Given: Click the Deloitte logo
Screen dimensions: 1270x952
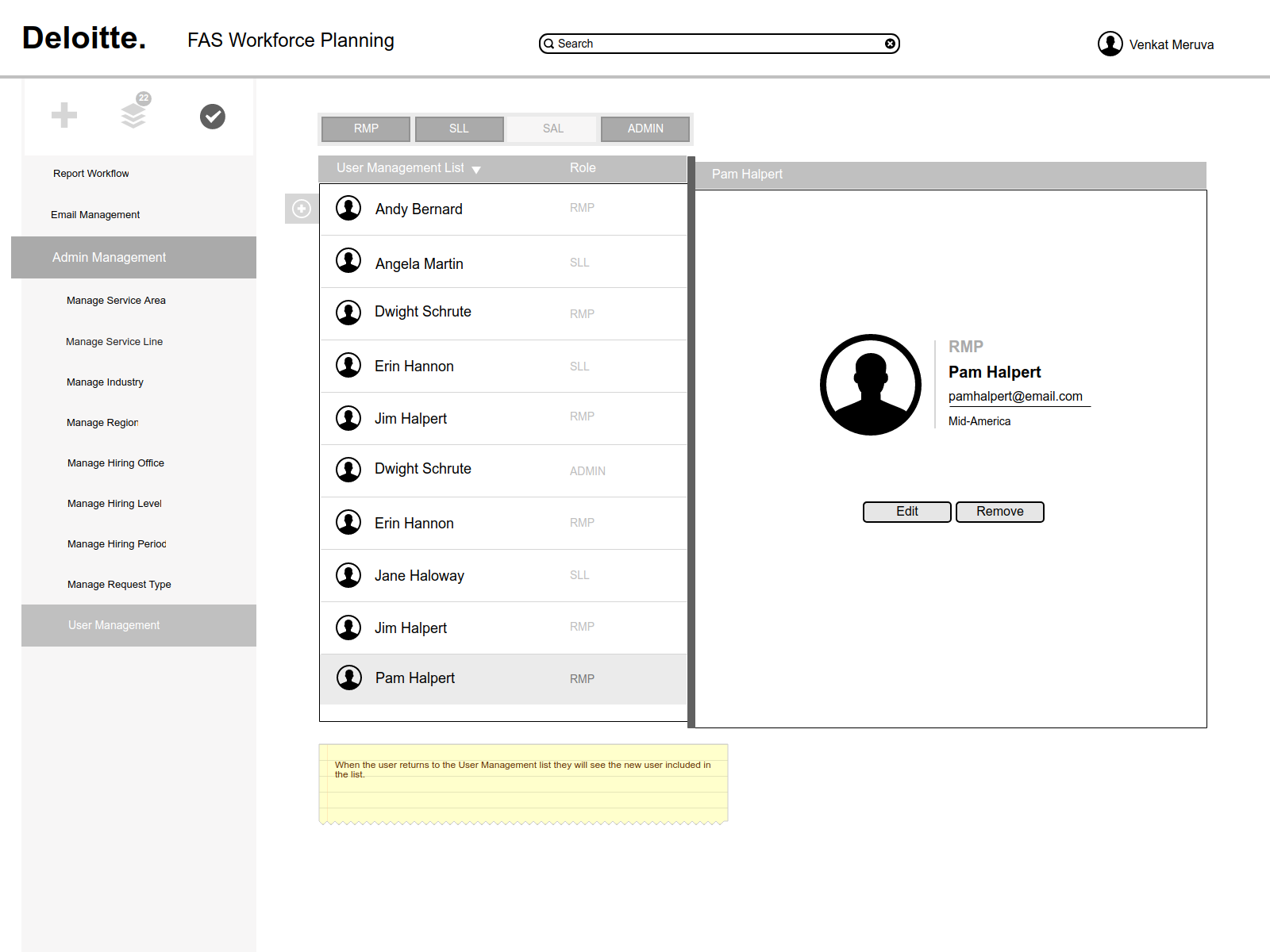Looking at the screenshot, I should point(84,38).
